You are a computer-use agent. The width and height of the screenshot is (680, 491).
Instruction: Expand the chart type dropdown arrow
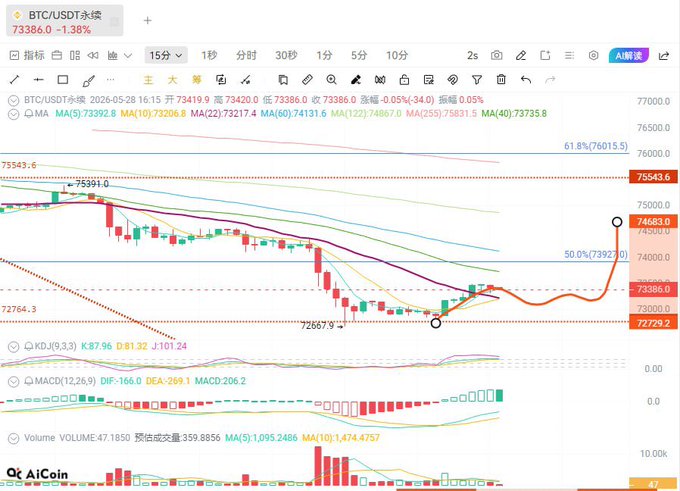(128, 56)
